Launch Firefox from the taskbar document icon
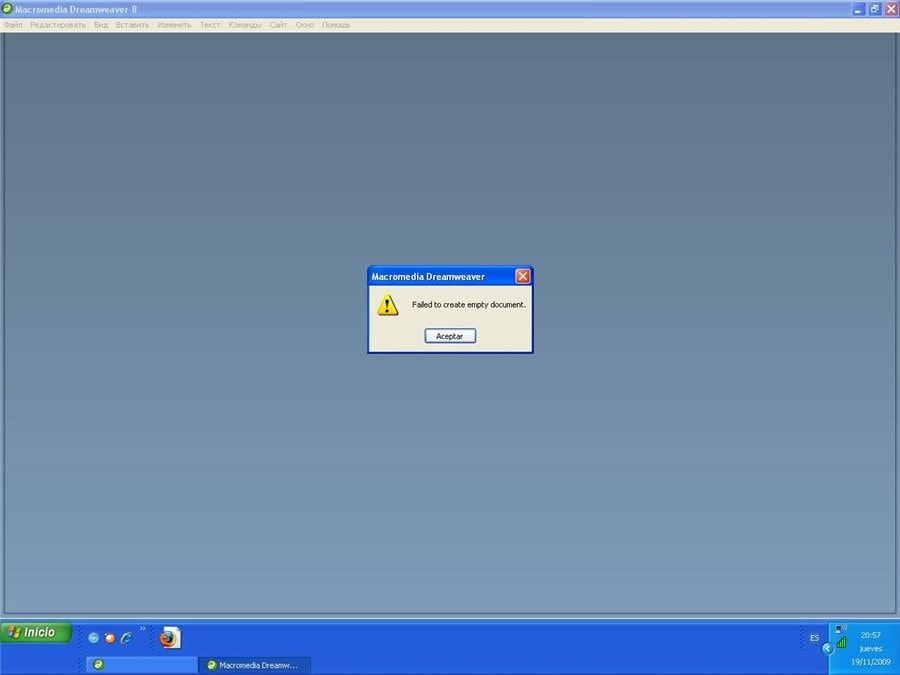900x675 pixels. point(169,637)
